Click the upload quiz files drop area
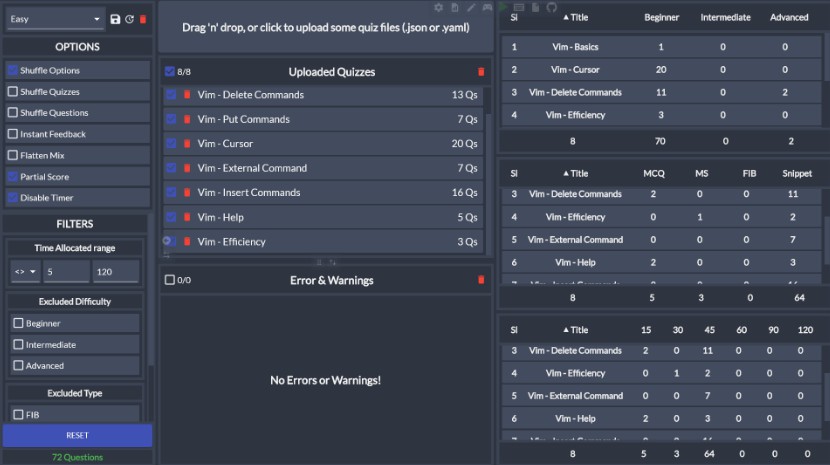 327,27
